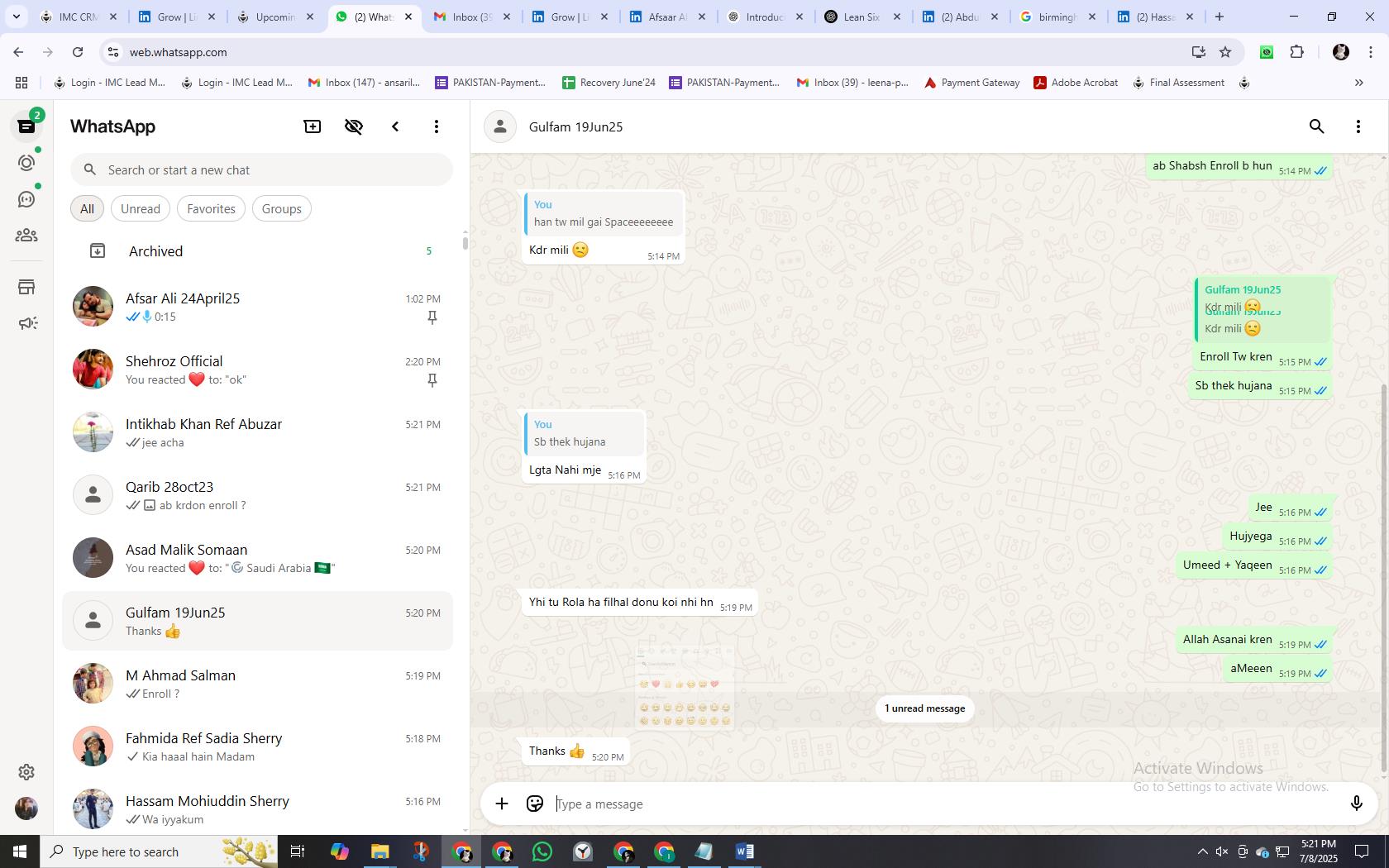Go back in browser history

pyautogui.click(x=18, y=52)
